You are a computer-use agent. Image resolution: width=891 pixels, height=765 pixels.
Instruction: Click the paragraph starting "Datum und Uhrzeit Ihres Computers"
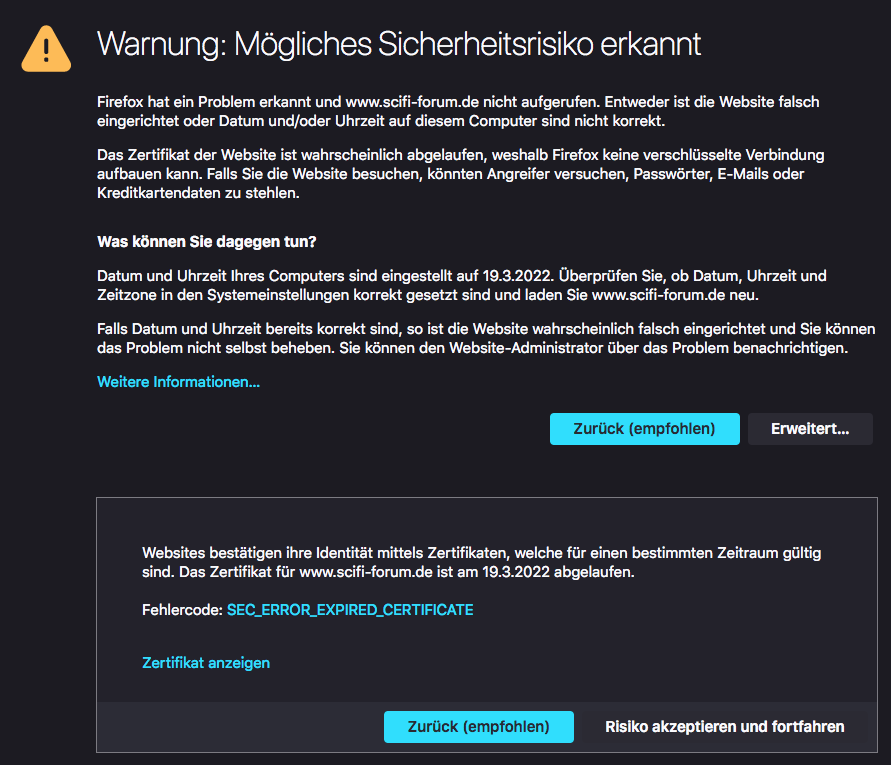[461, 285]
